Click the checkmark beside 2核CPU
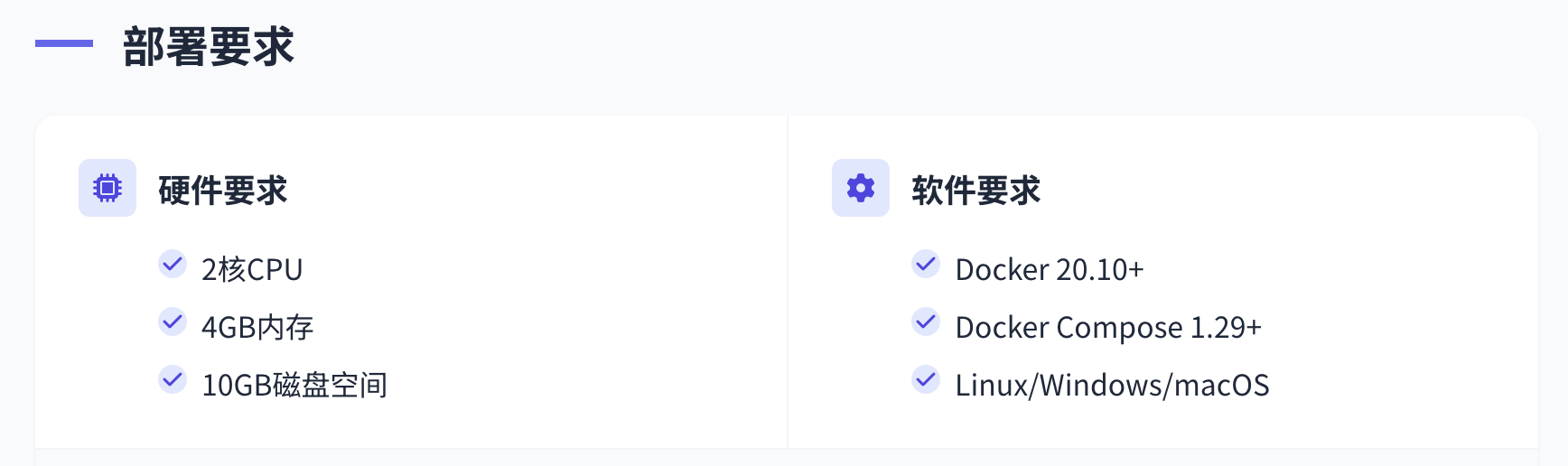This screenshot has width=1568, height=466. 173,264
